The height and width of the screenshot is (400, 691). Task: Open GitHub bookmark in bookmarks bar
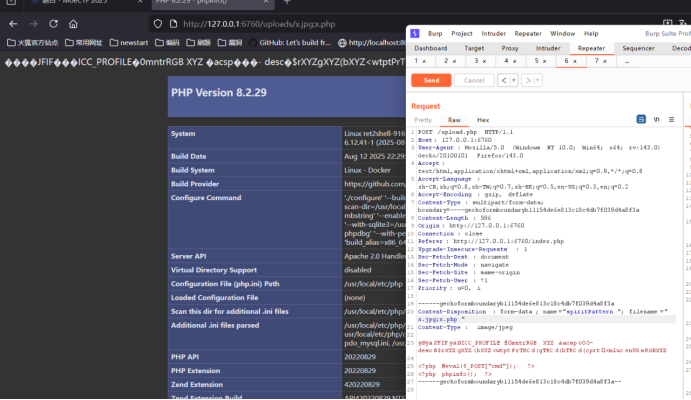[291, 42]
